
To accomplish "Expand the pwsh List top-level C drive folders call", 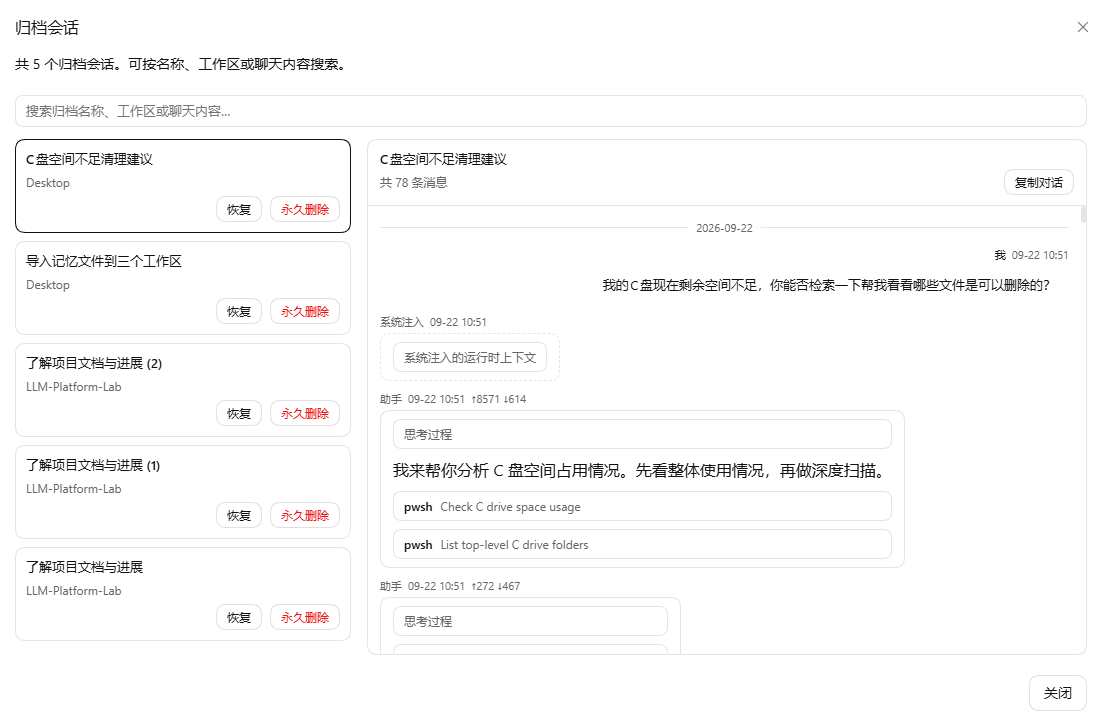I will [642, 545].
